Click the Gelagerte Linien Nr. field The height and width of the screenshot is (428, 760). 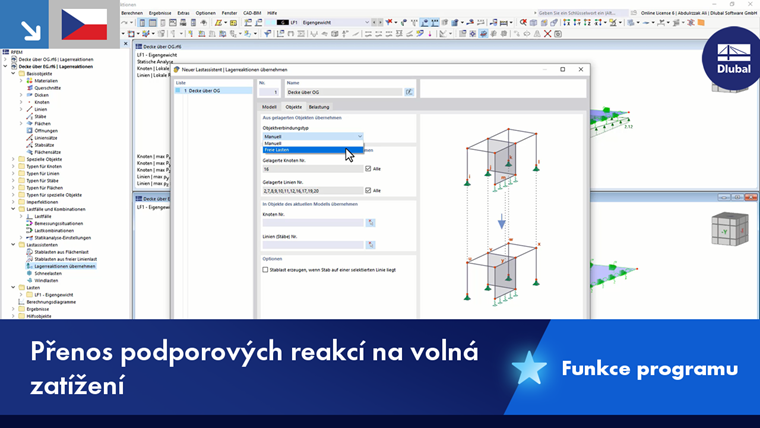(313, 191)
